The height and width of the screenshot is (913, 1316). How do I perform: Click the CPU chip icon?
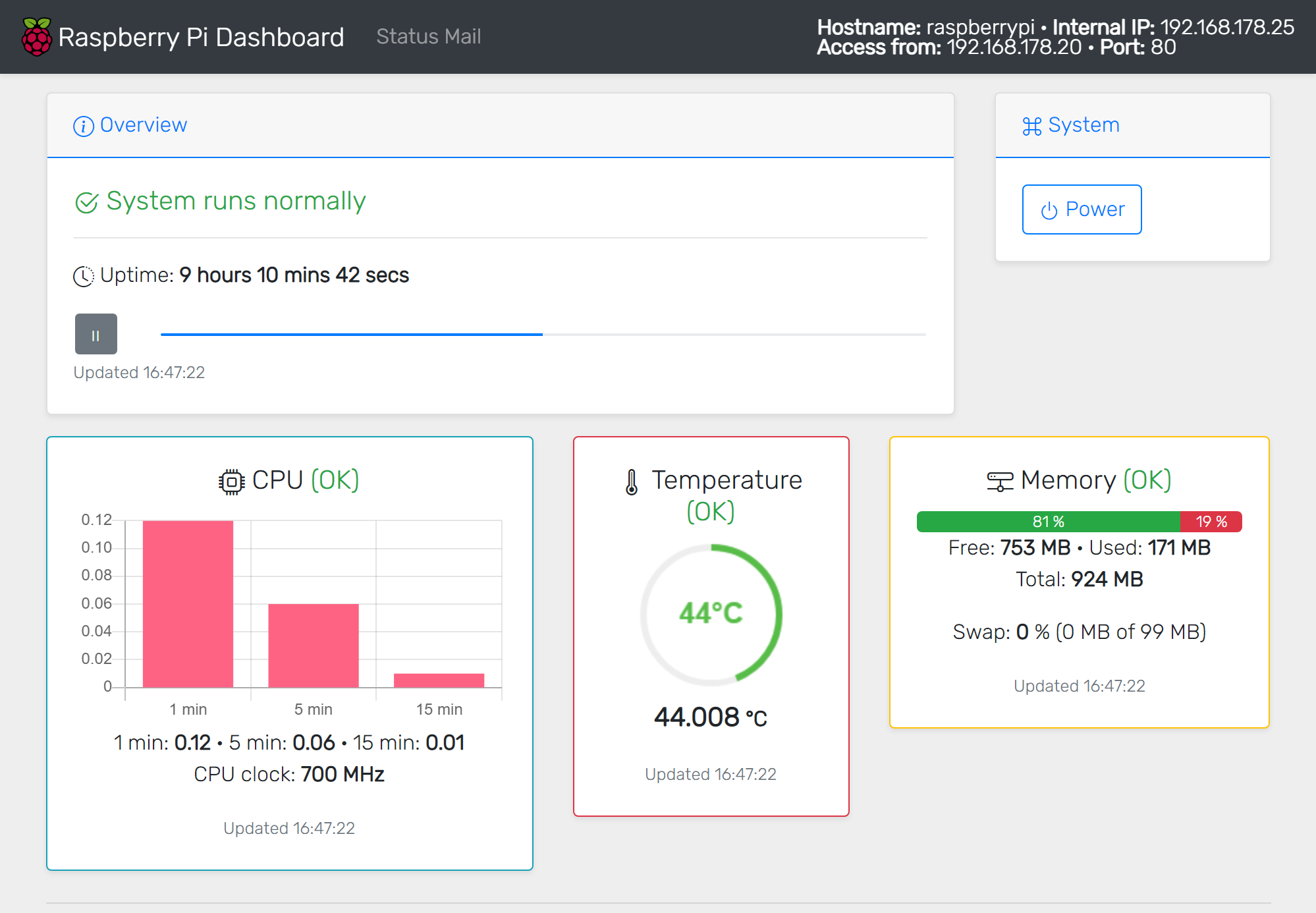(x=231, y=482)
